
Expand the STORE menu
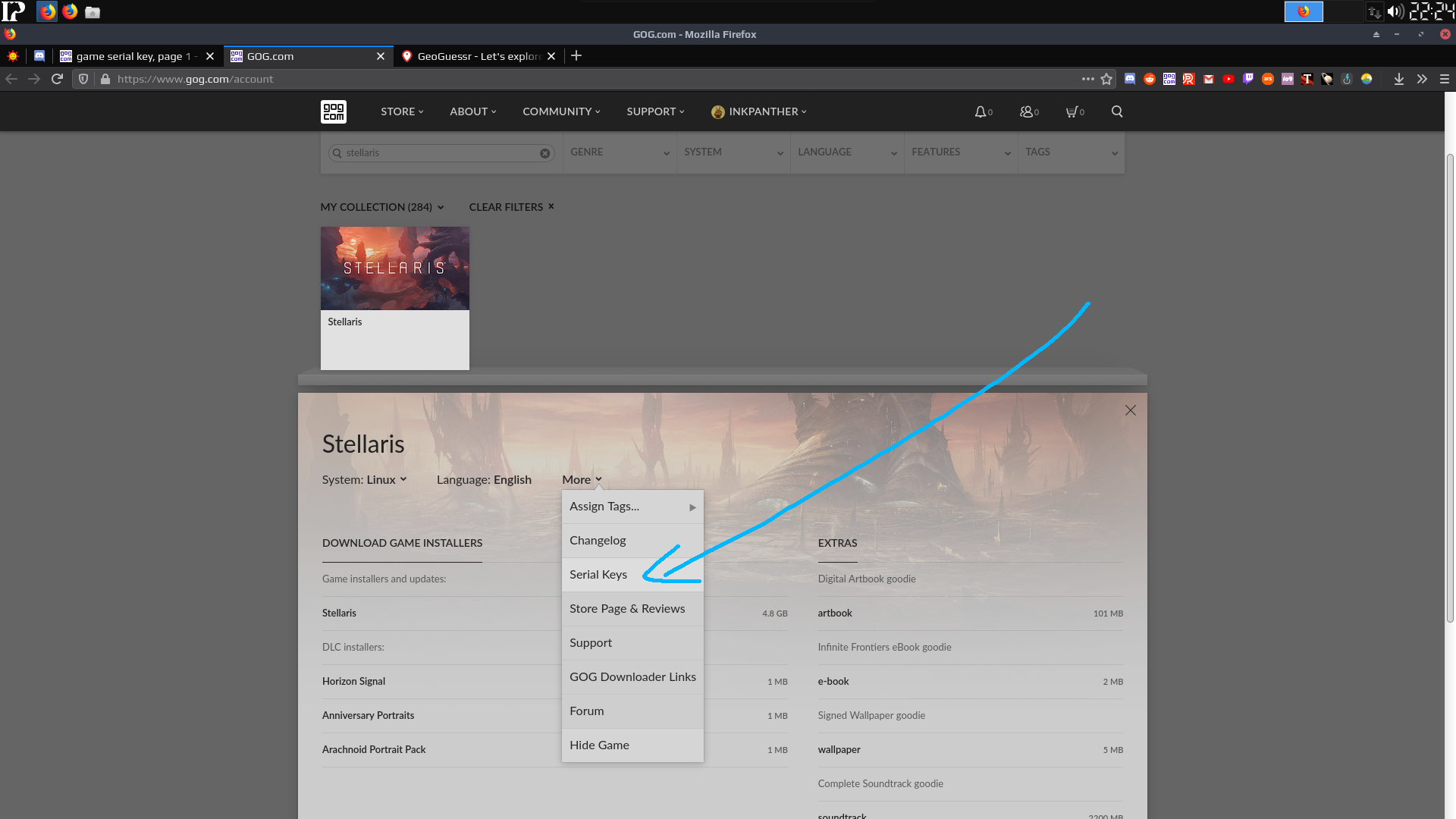[402, 111]
